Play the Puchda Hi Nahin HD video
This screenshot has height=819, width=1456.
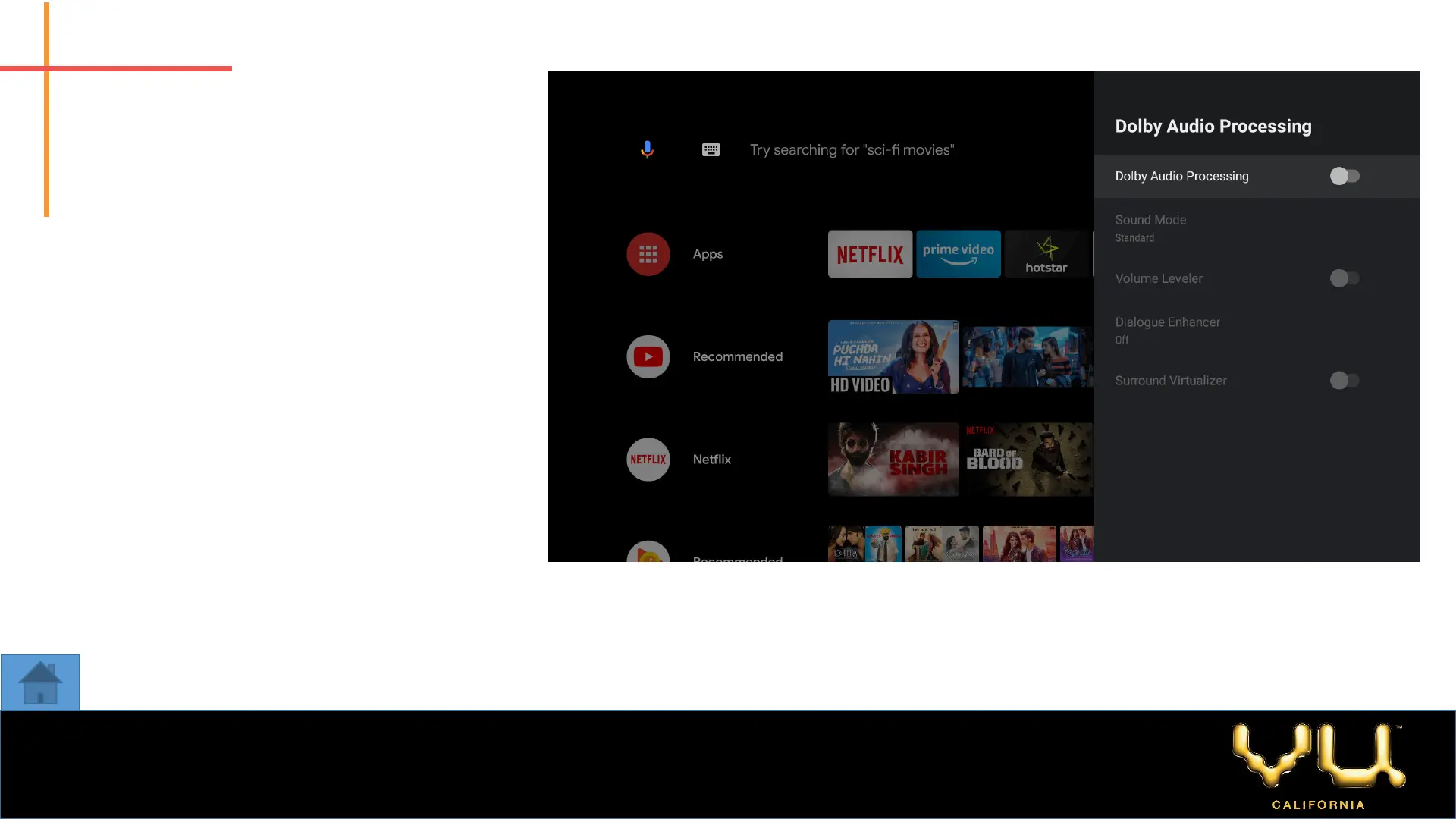893,356
